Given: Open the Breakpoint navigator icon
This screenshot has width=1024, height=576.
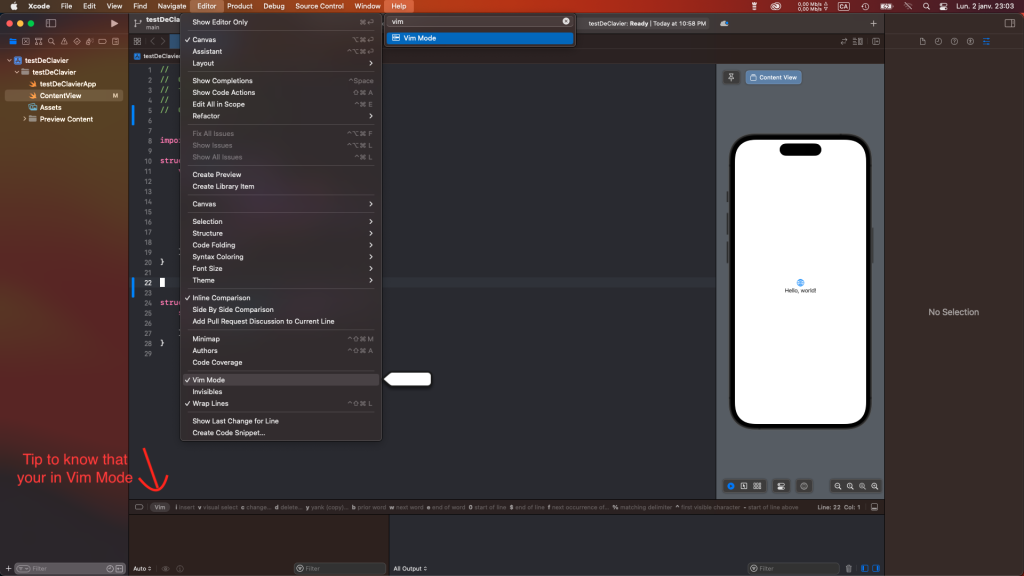Looking at the screenshot, I should (103, 41).
